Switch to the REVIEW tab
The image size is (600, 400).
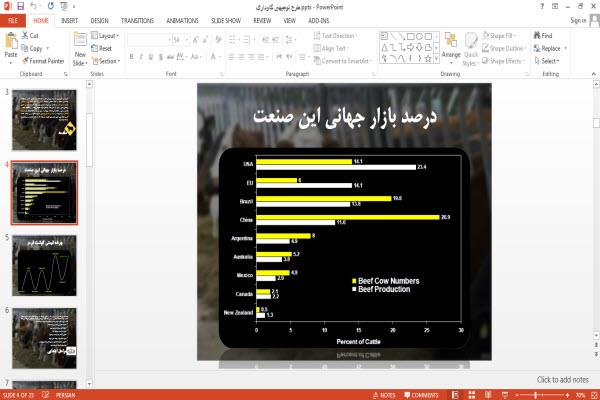(x=262, y=21)
